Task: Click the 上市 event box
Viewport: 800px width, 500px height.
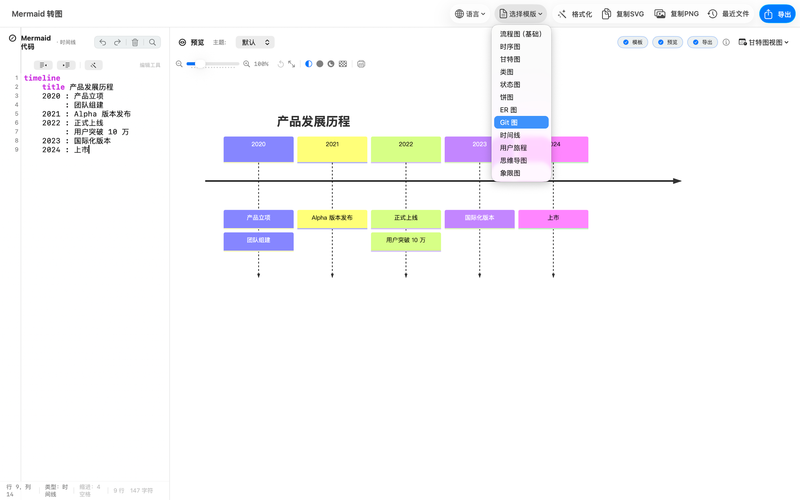Action: tap(553, 219)
